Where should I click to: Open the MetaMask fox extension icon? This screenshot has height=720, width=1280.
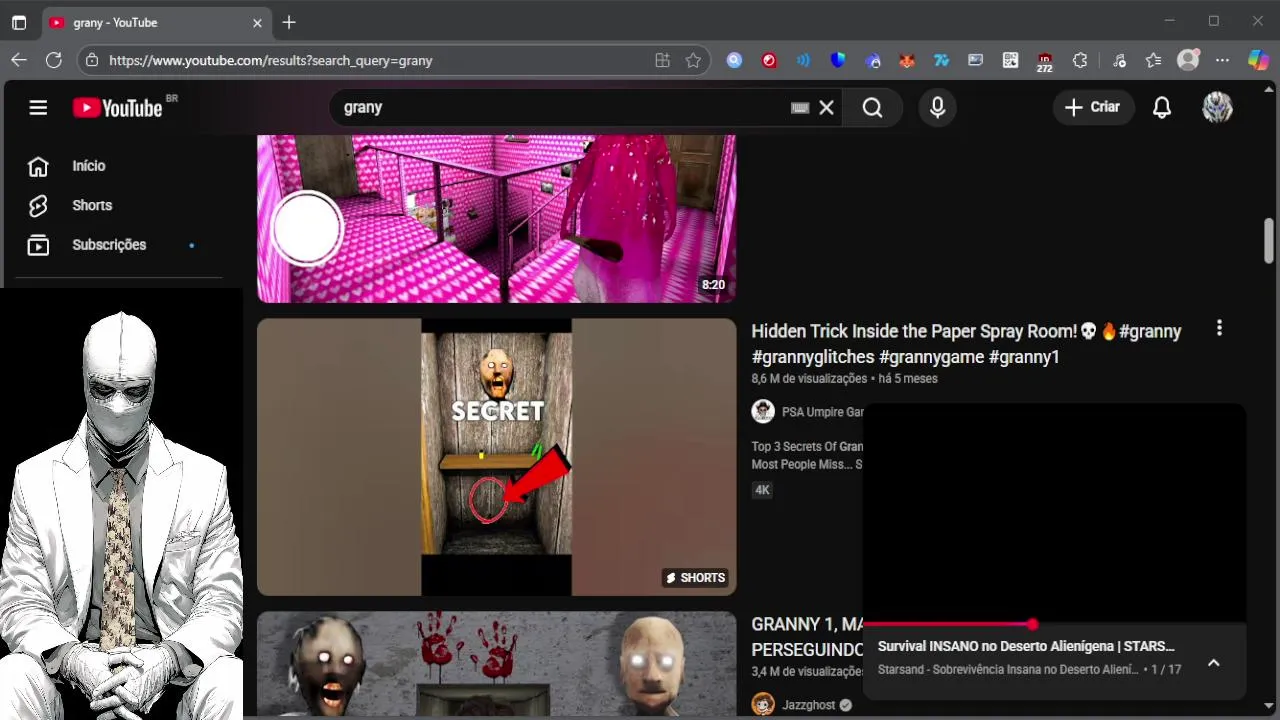coord(907,60)
